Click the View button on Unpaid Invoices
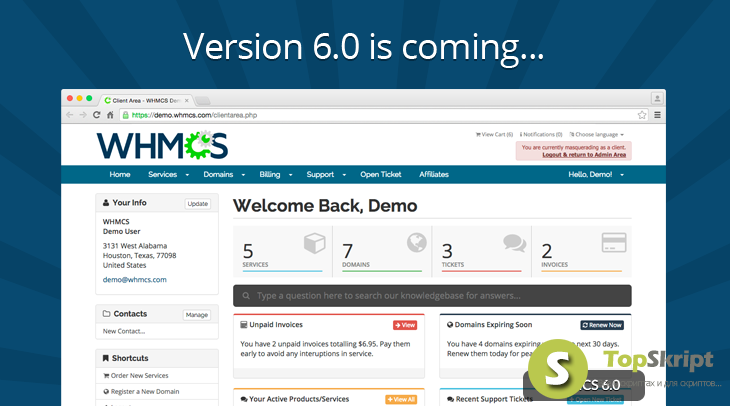The width and height of the screenshot is (730, 406). (405, 325)
